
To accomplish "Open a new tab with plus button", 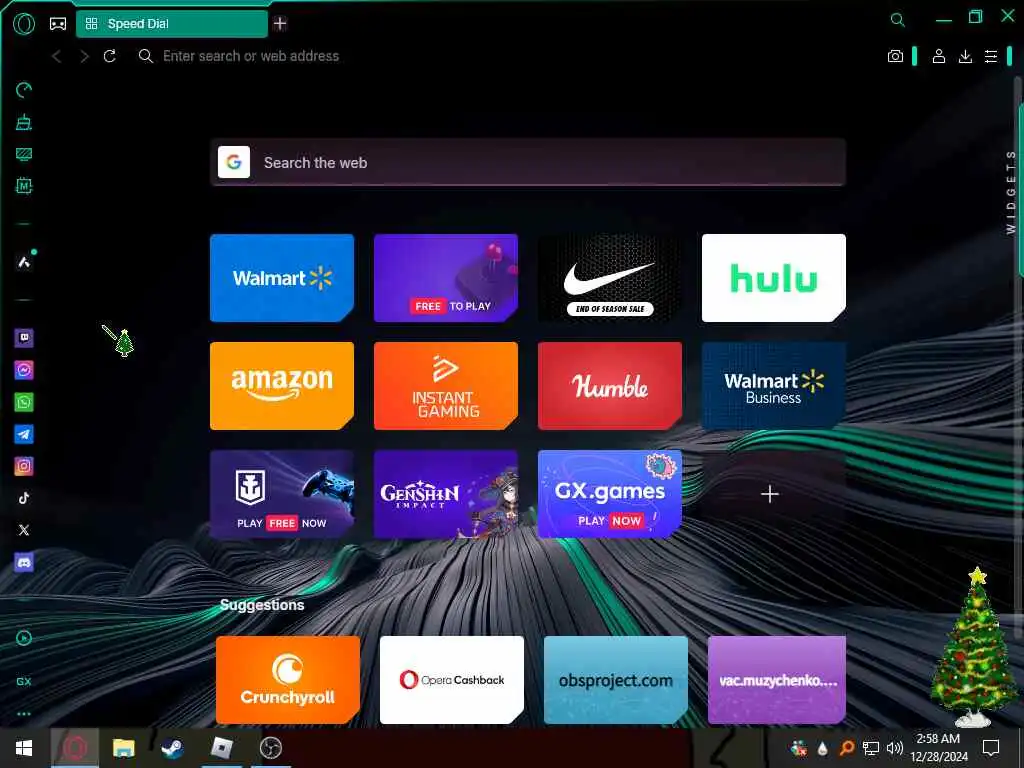I will pos(280,24).
